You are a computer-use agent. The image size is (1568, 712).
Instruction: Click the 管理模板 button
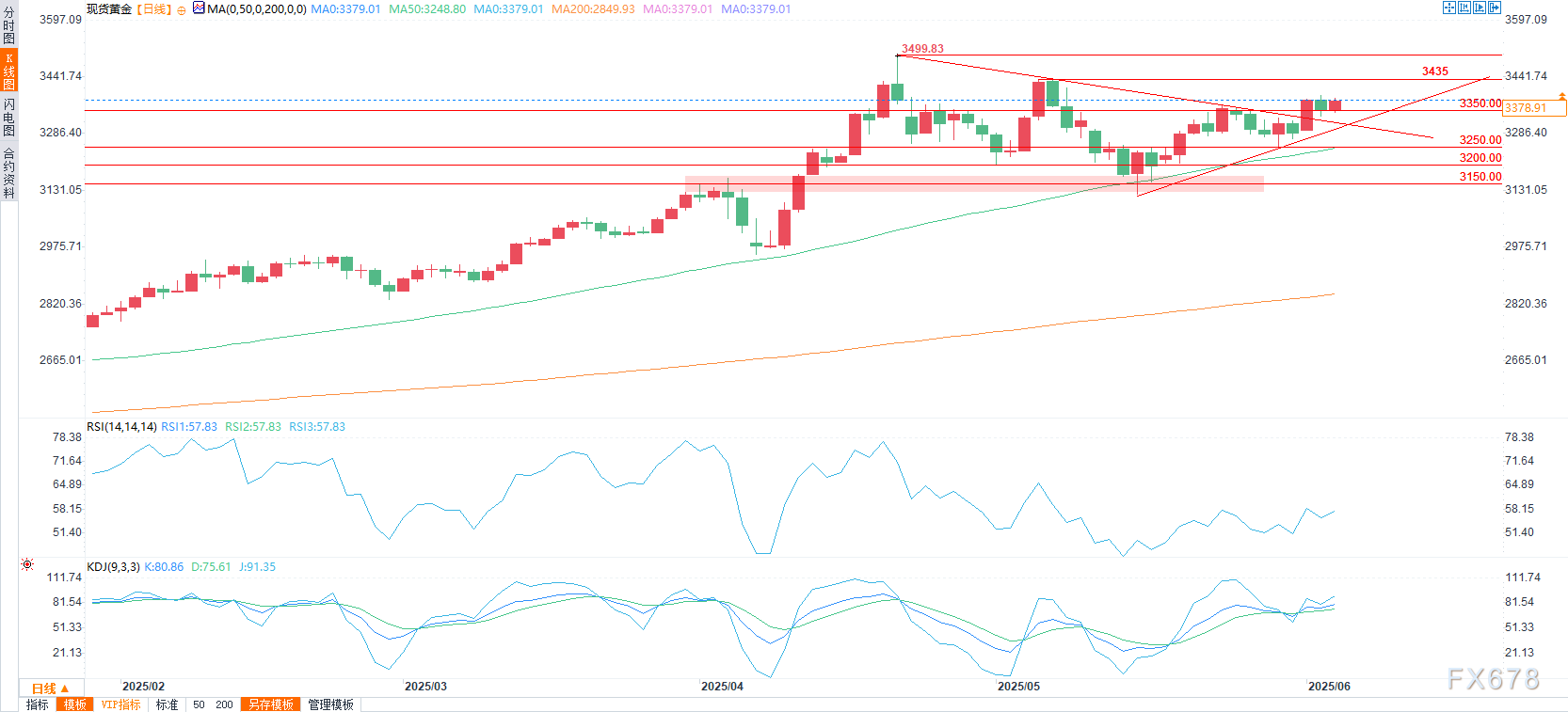pyautogui.click(x=331, y=704)
